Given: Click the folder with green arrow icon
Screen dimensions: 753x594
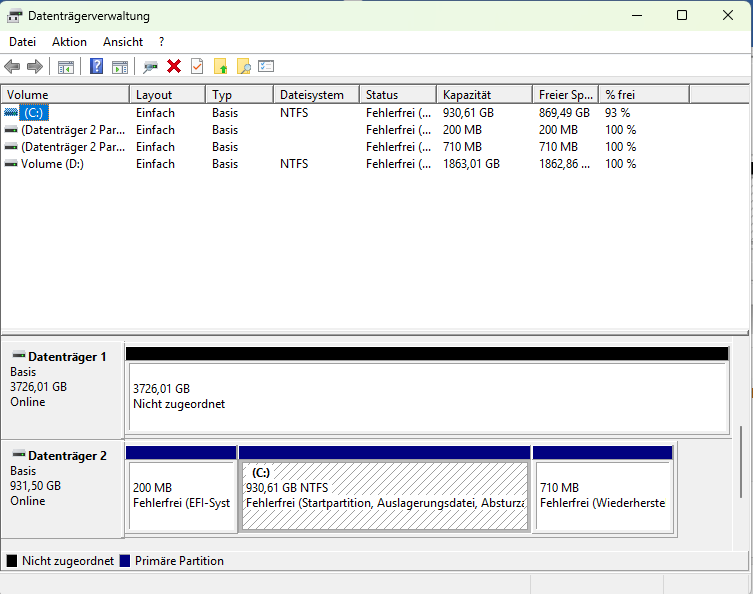Looking at the screenshot, I should (x=220, y=66).
